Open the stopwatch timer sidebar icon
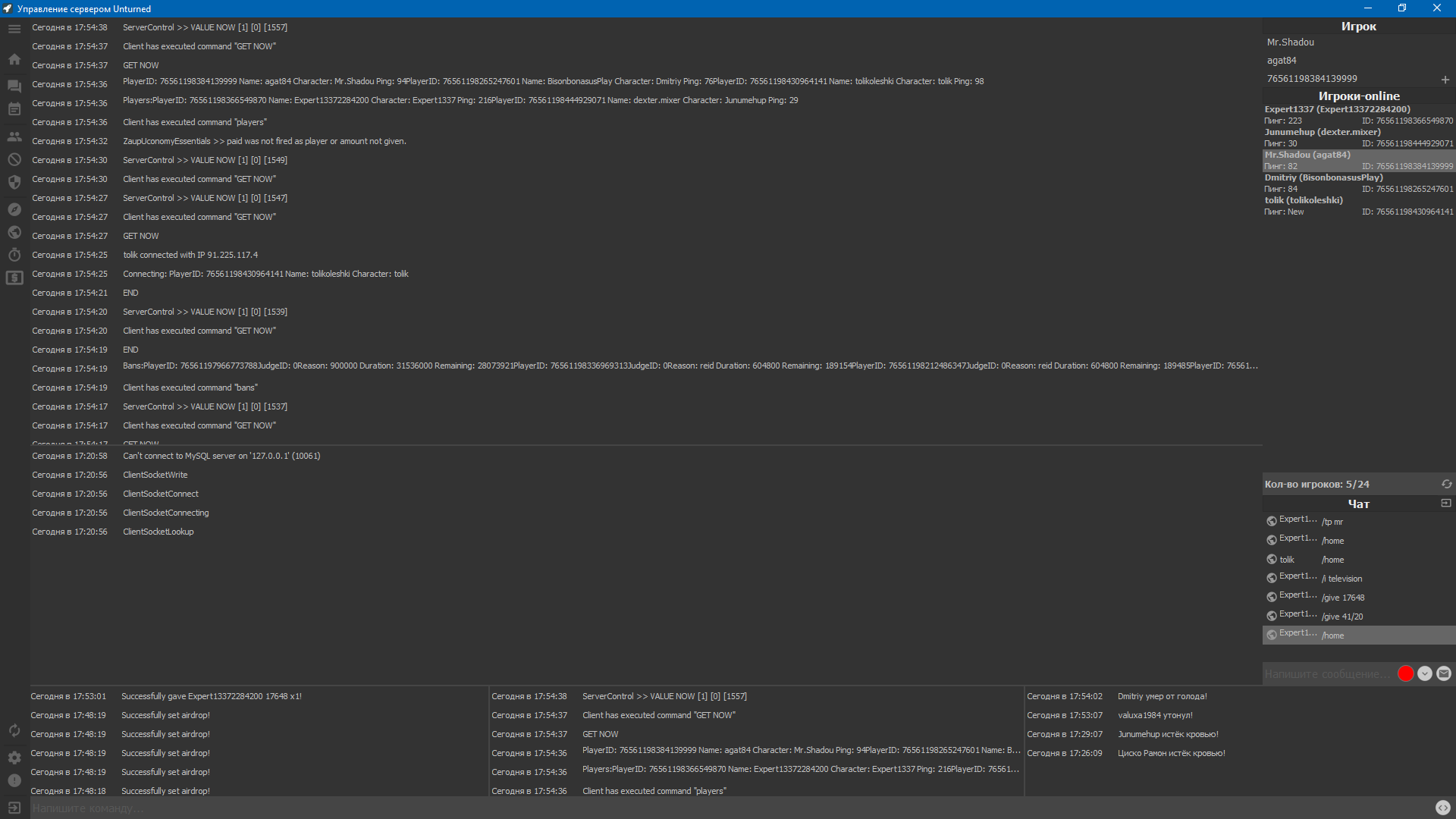Viewport: 1456px width, 819px height. (14, 255)
